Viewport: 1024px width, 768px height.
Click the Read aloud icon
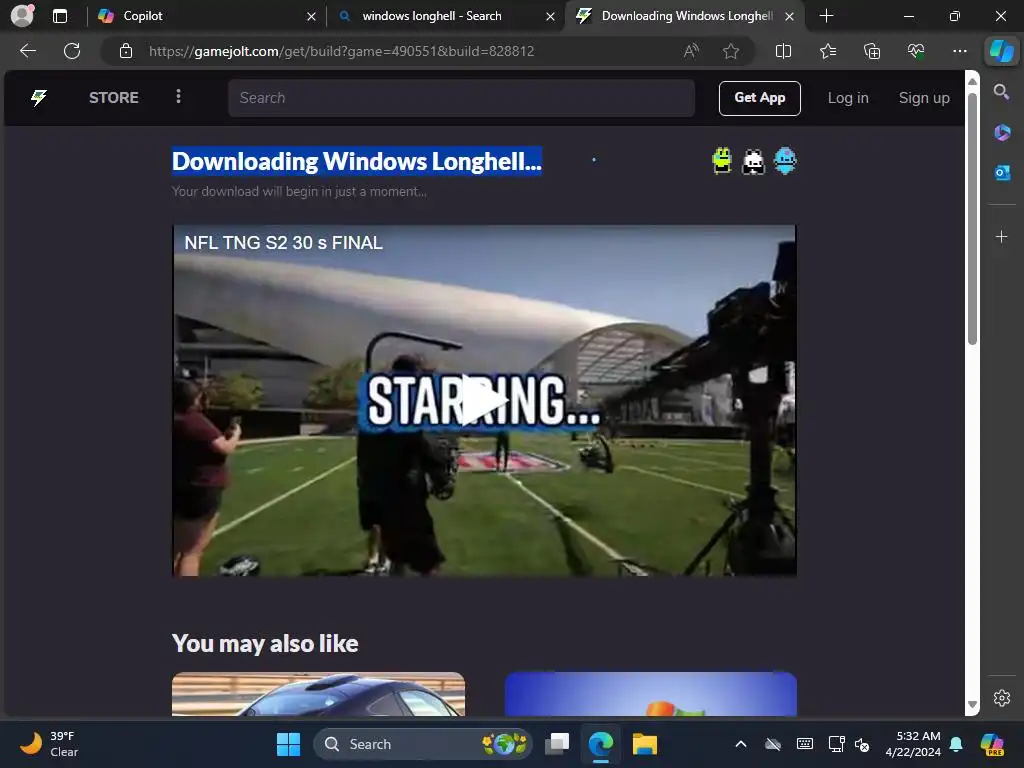click(691, 51)
